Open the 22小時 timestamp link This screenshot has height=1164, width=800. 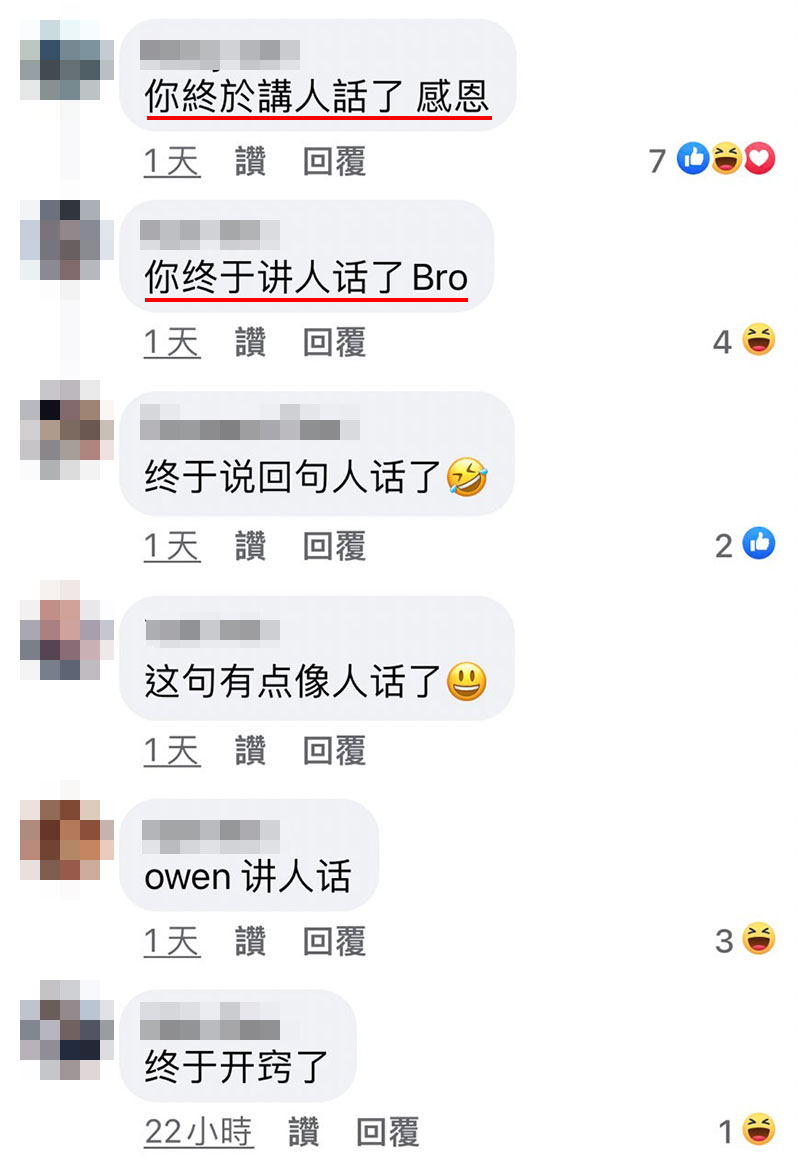199,1132
